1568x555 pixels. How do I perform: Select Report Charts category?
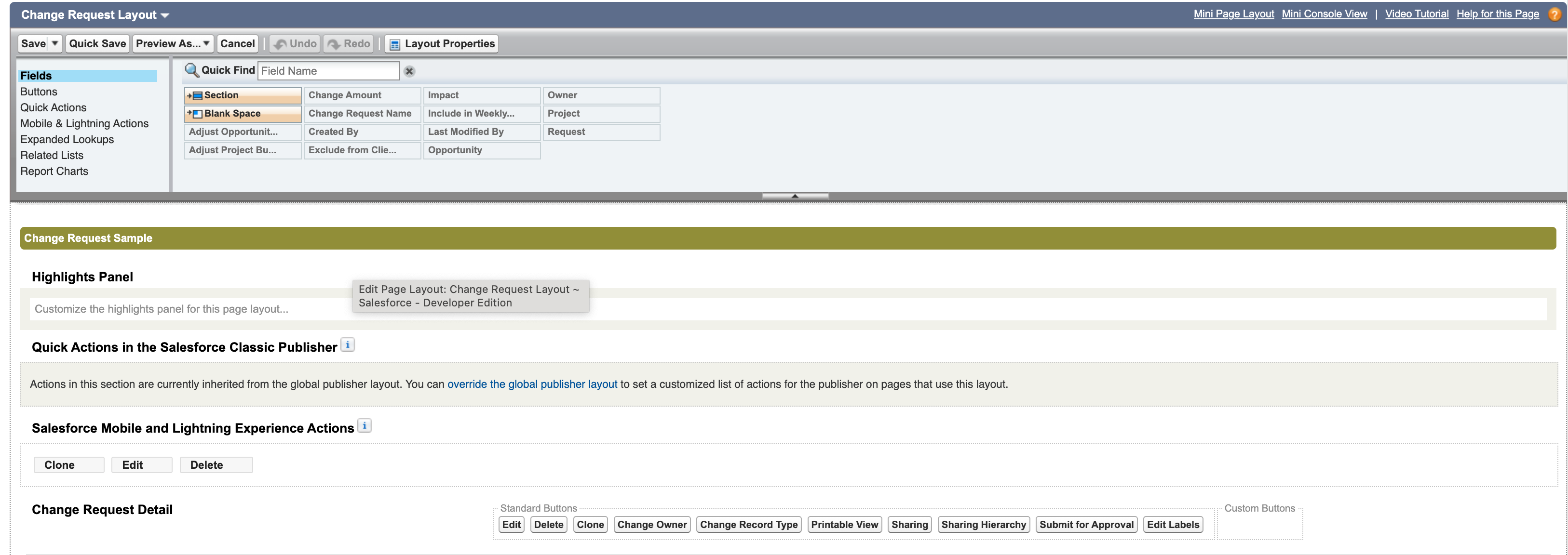(54, 172)
